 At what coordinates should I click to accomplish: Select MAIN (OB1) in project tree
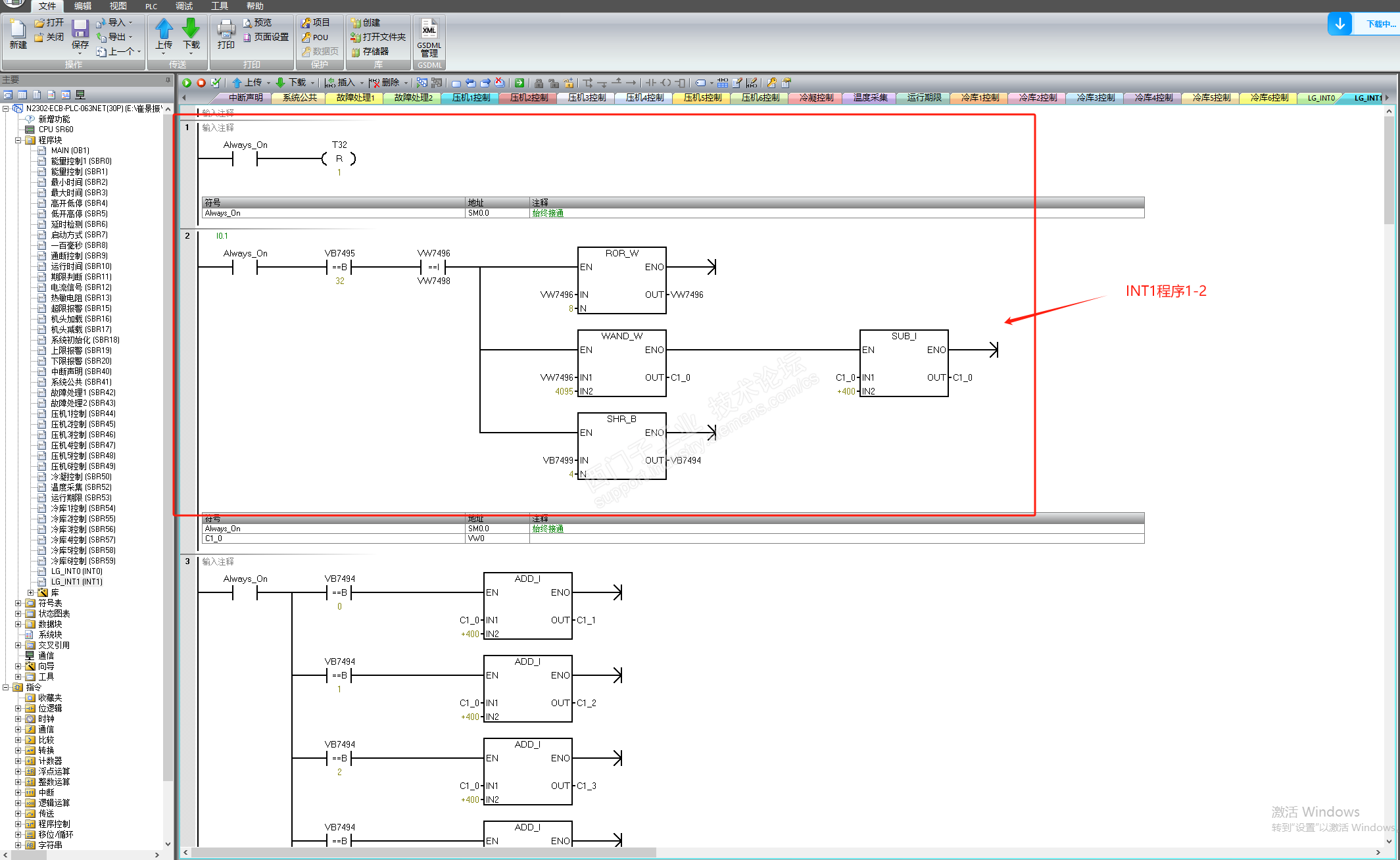[70, 151]
